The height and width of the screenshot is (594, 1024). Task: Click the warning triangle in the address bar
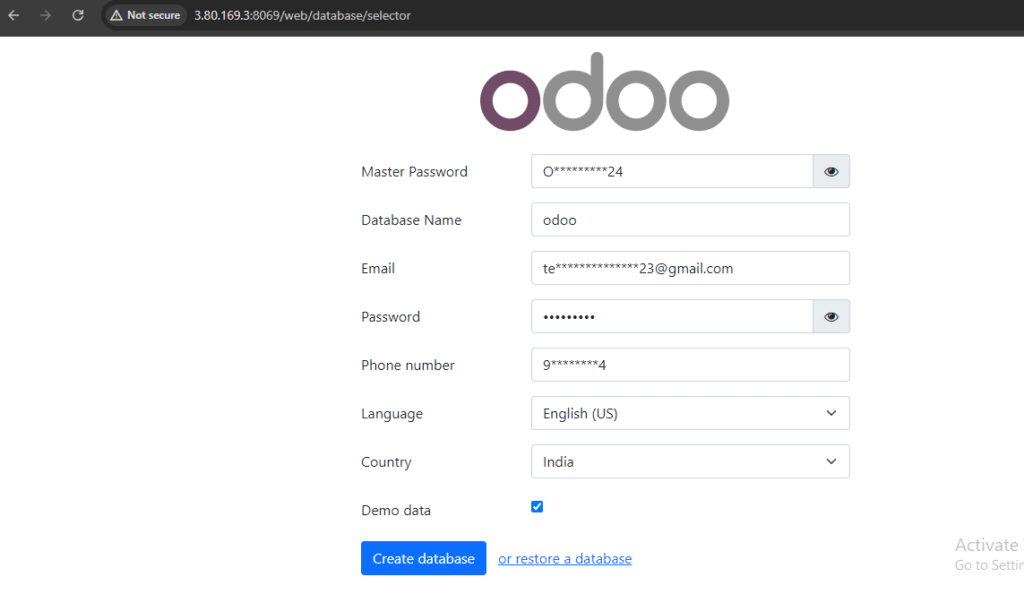click(115, 15)
